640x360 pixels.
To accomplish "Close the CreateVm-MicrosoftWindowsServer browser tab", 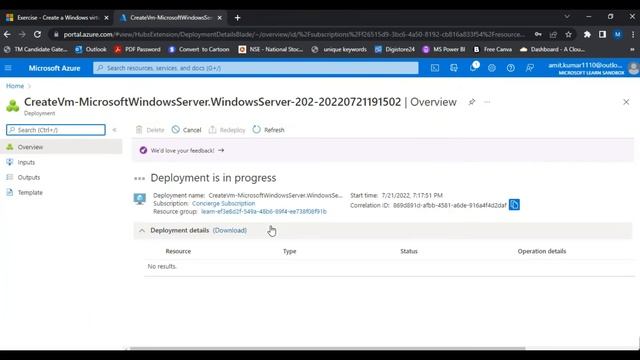I will (220, 18).
